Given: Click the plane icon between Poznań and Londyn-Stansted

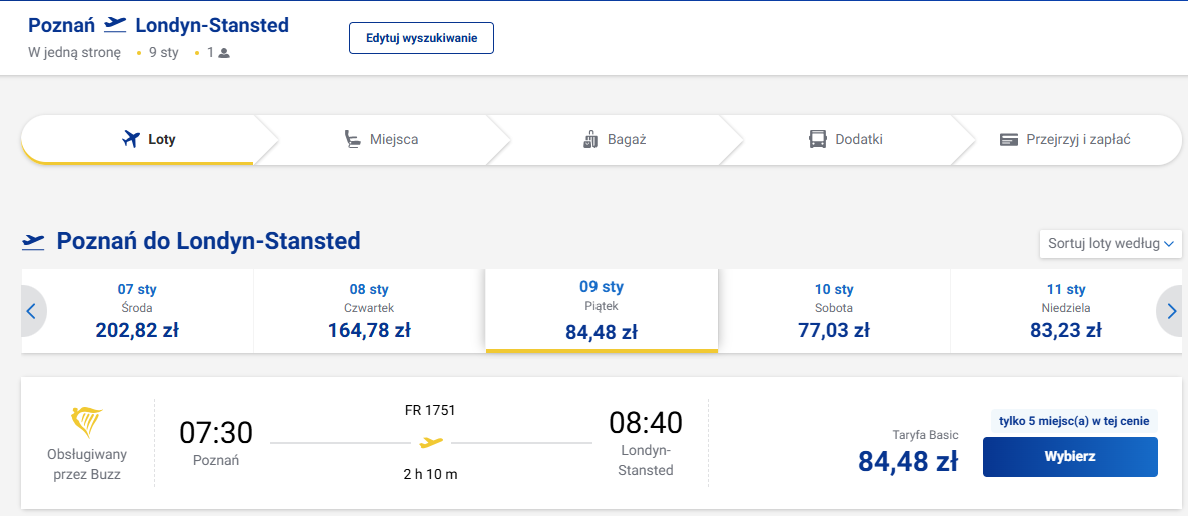Looking at the screenshot, I should (x=115, y=25).
